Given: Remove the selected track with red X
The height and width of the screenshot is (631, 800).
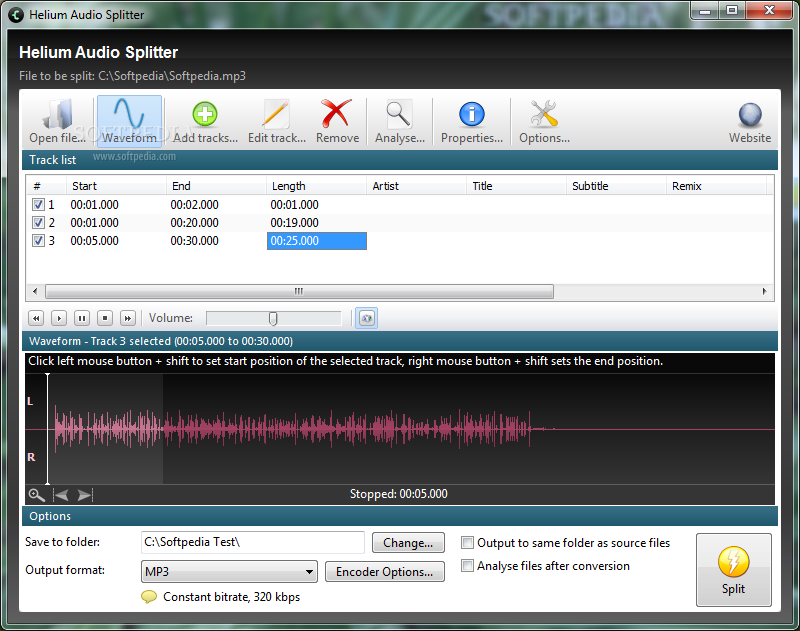Looking at the screenshot, I should (x=337, y=121).
